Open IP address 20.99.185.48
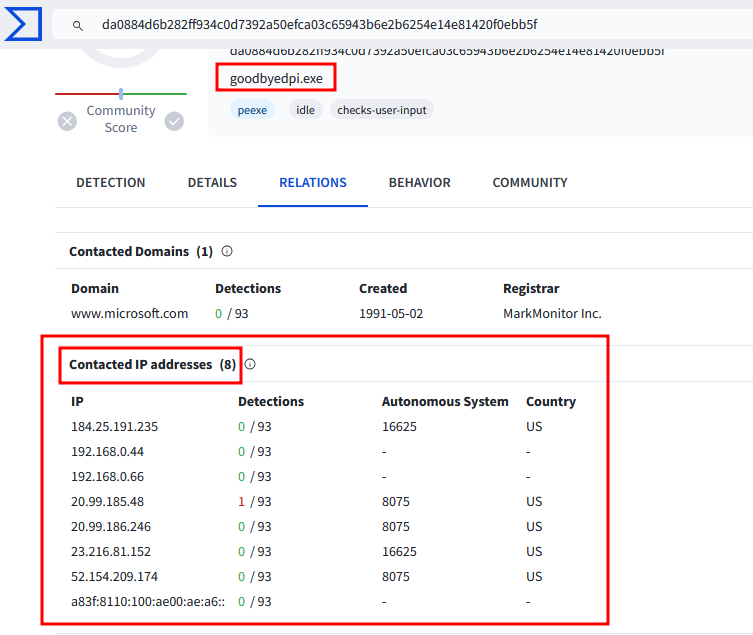The width and height of the screenshot is (753, 635). click(108, 502)
